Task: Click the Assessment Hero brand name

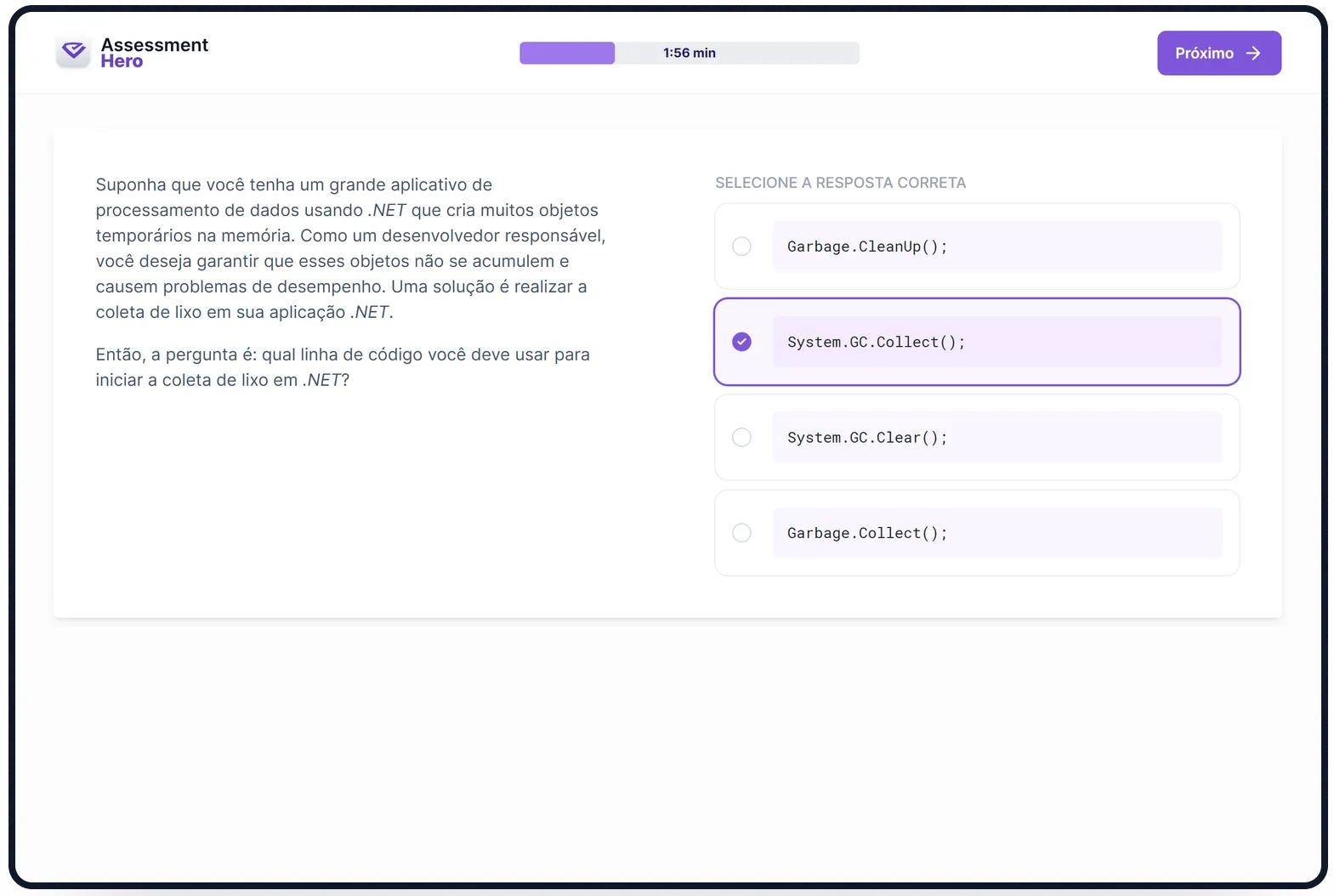Action: pyautogui.click(x=154, y=53)
